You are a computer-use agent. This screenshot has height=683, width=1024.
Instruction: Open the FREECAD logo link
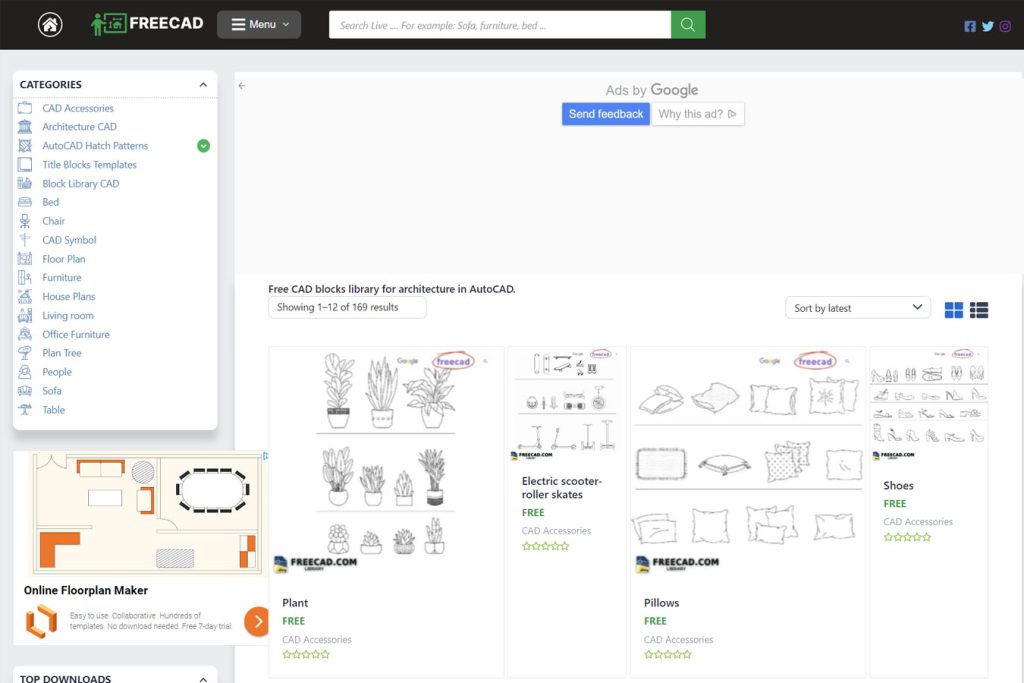click(148, 24)
